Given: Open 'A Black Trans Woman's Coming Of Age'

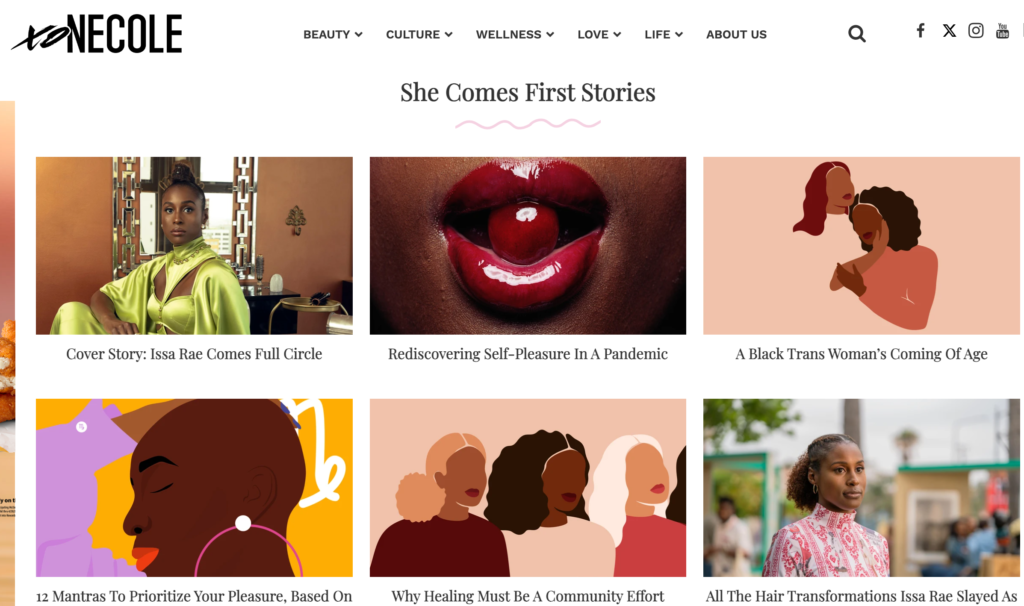Looking at the screenshot, I should pos(861,354).
